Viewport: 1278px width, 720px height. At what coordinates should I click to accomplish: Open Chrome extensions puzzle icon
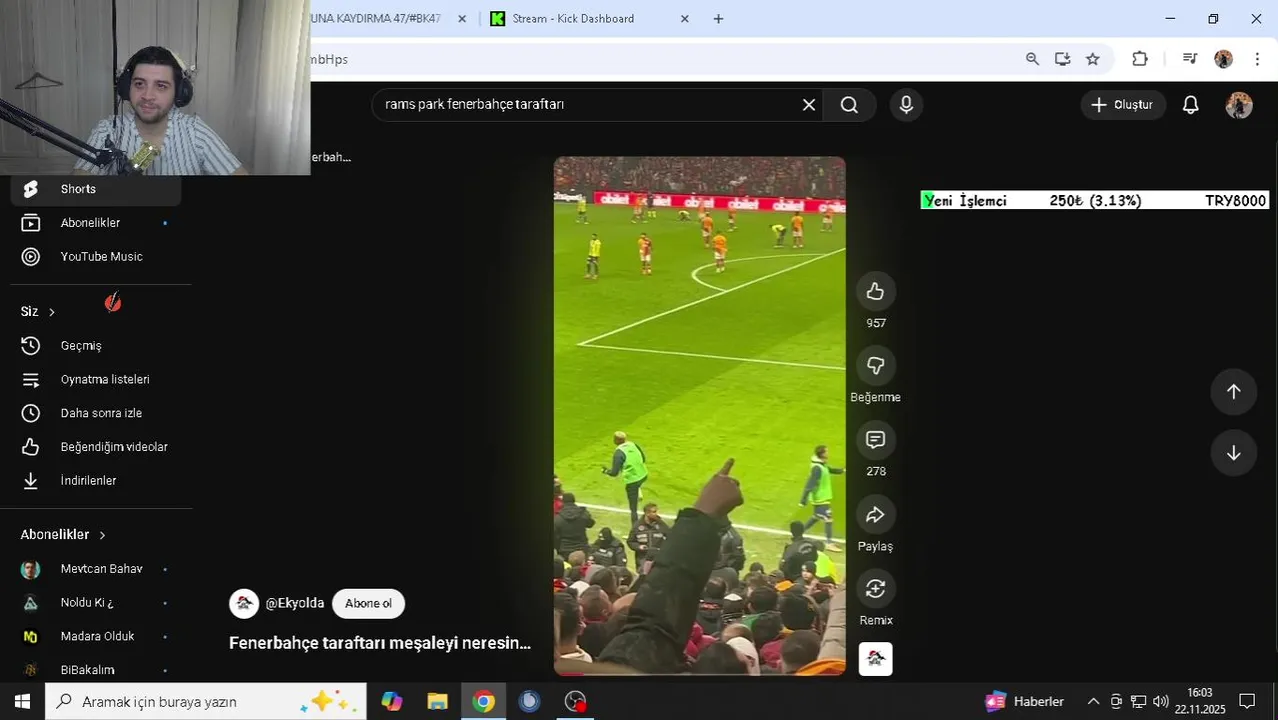1140,59
